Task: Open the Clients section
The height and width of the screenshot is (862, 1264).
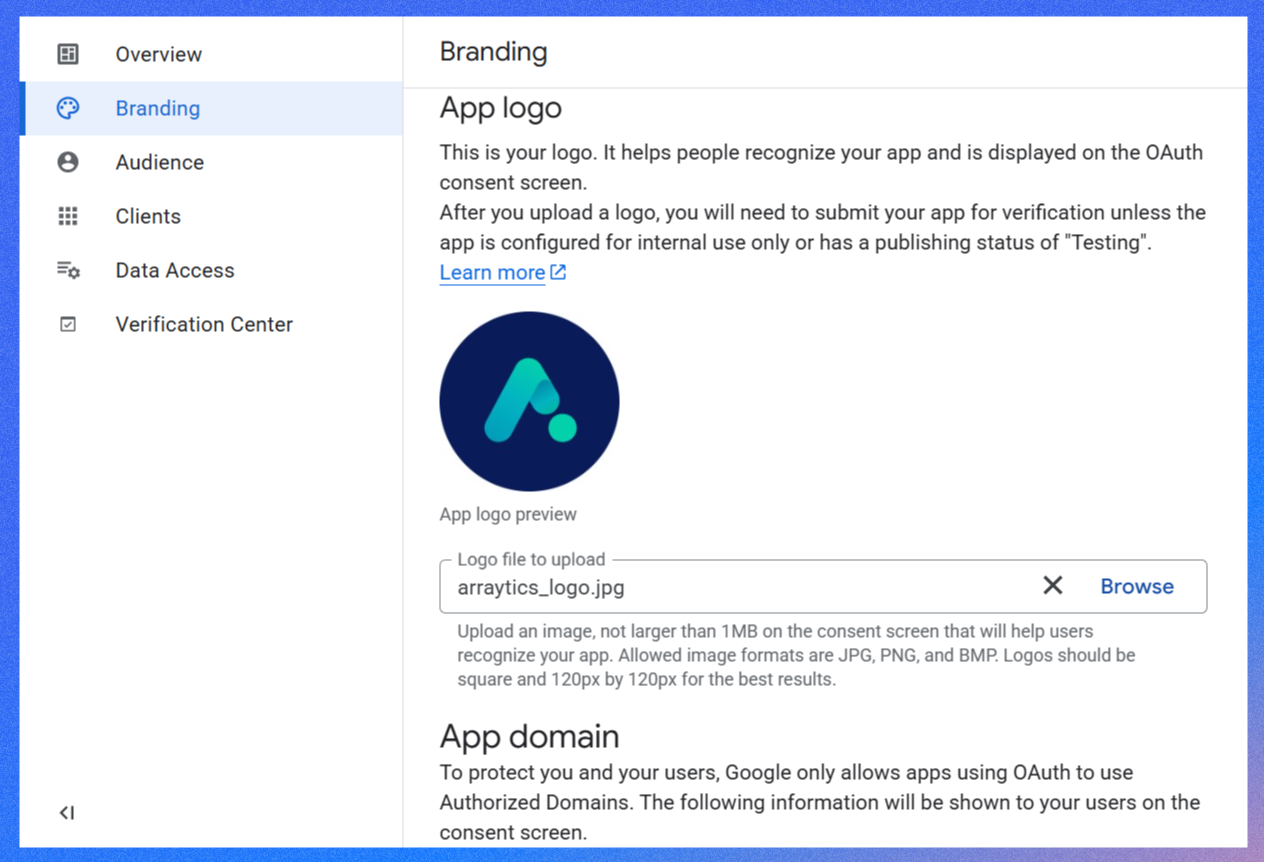Action: pos(211,216)
